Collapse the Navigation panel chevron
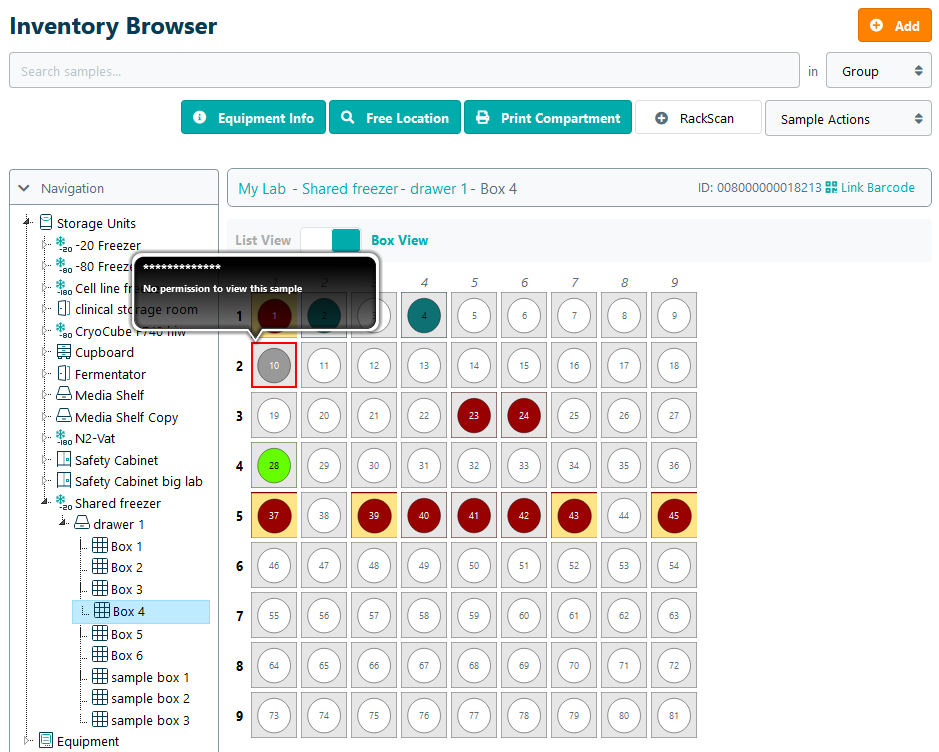Screen dimensions: 939x752 click(24, 188)
